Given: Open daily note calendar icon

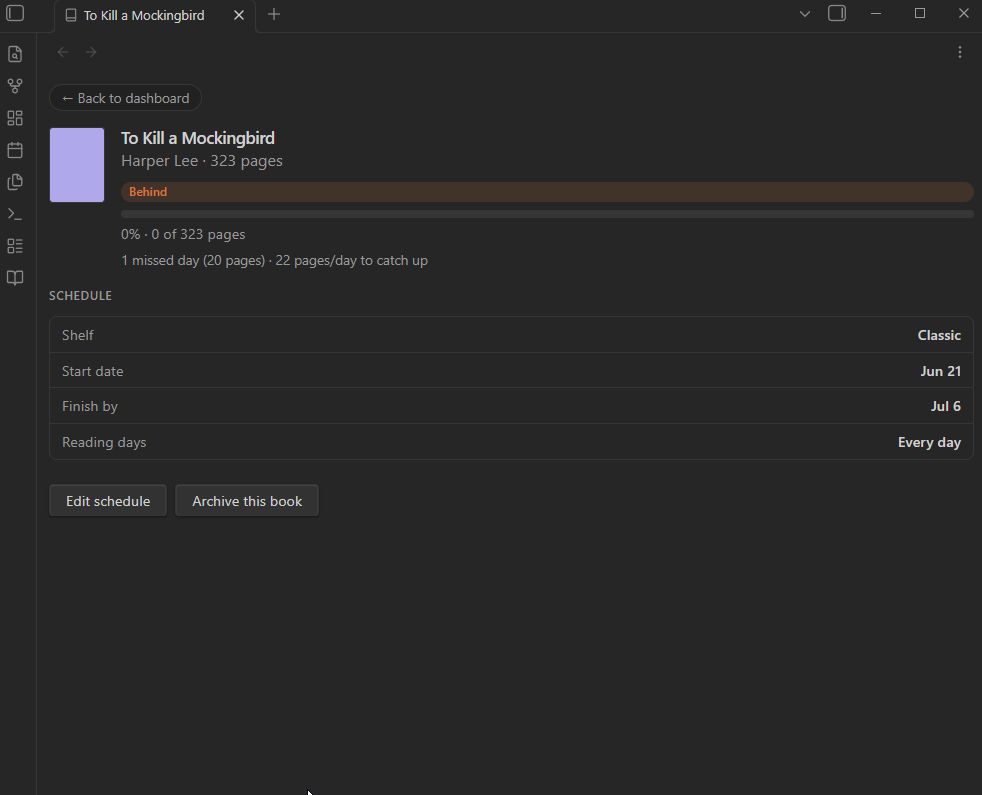Looking at the screenshot, I should [15, 150].
